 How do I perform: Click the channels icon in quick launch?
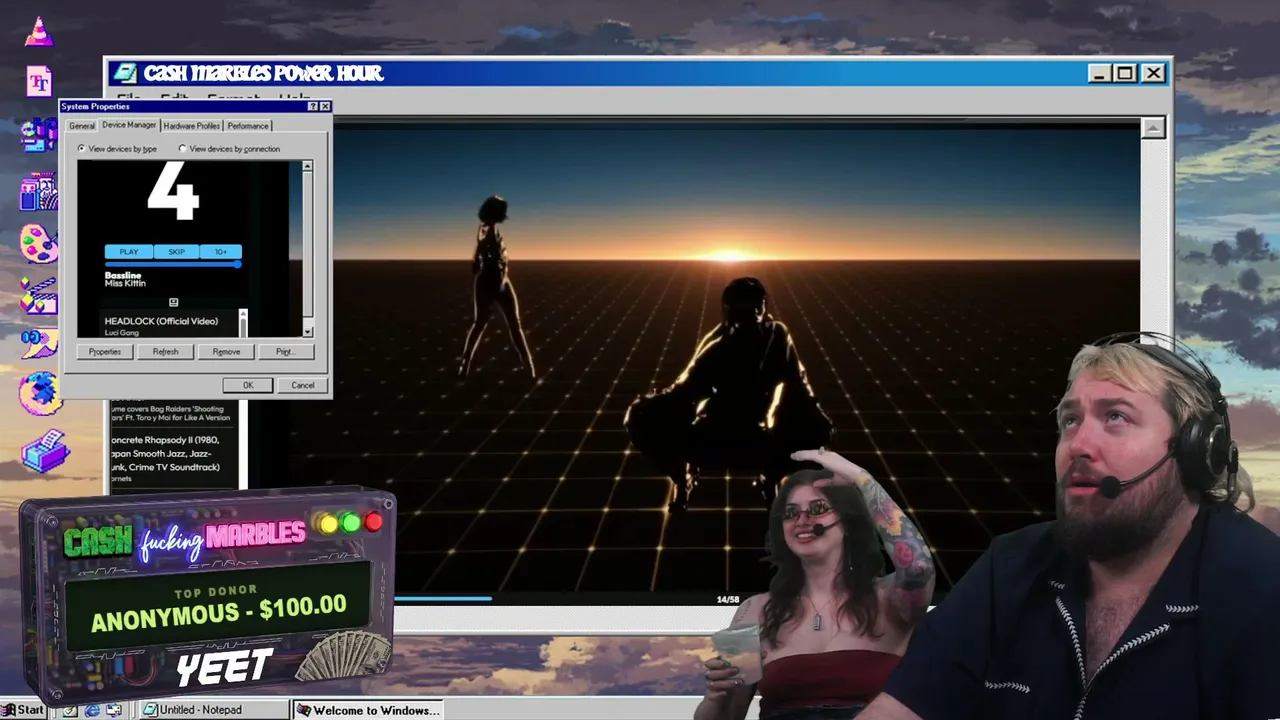[114, 710]
